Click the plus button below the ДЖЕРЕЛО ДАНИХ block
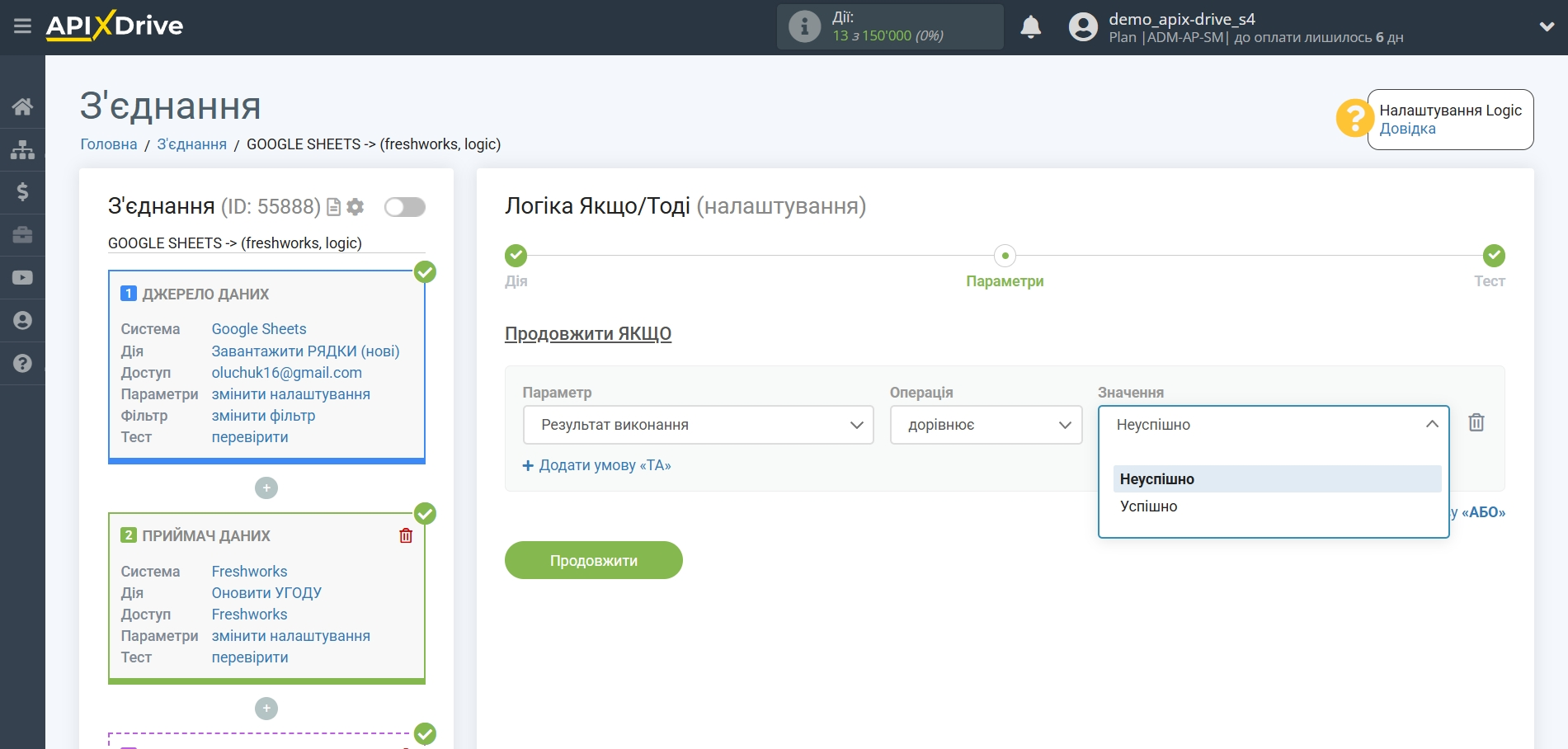 coord(266,488)
